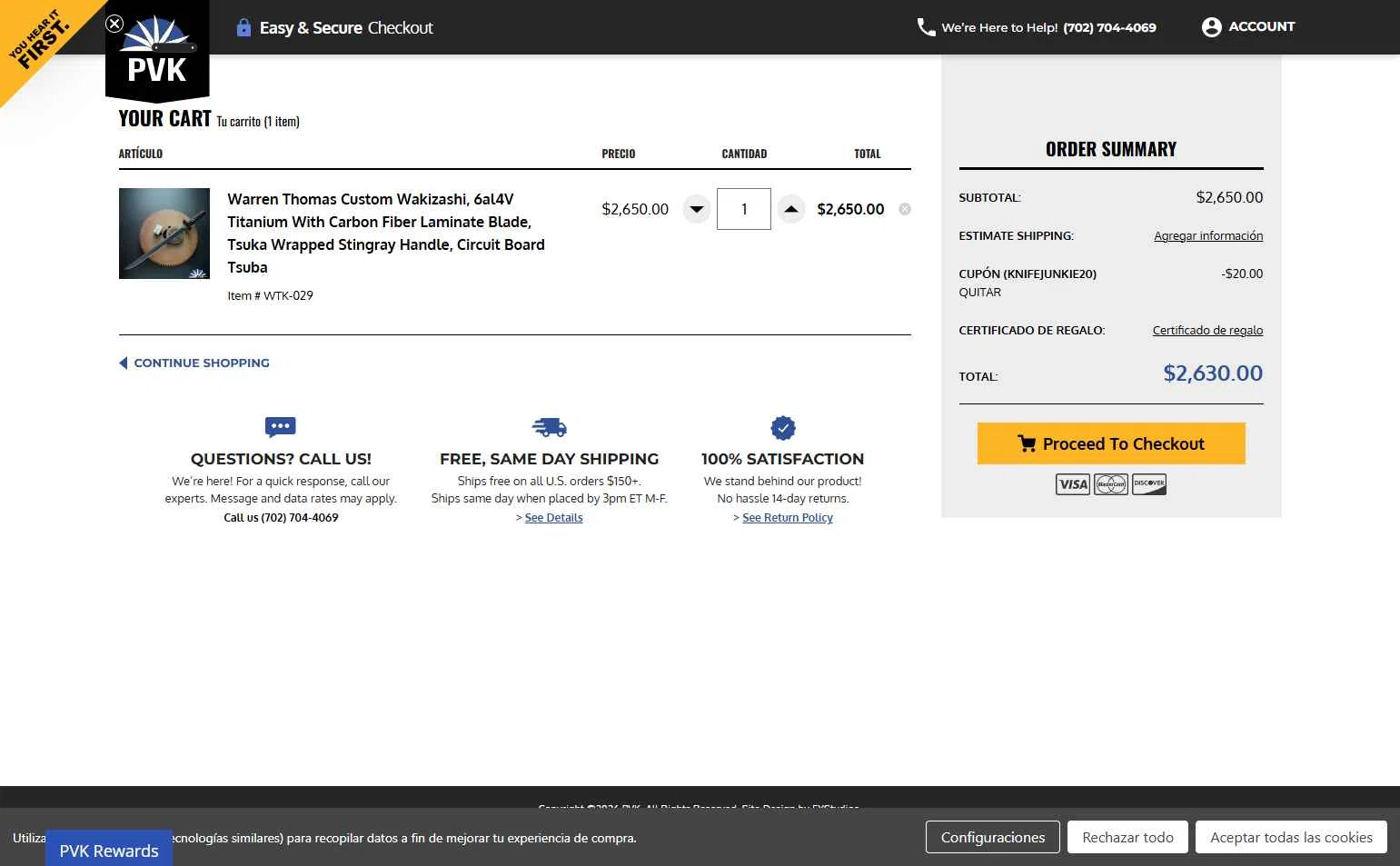Click the CUPÓN (KNIFEJUNKIE20) label
This screenshot has height=866, width=1400.
coord(1028,274)
